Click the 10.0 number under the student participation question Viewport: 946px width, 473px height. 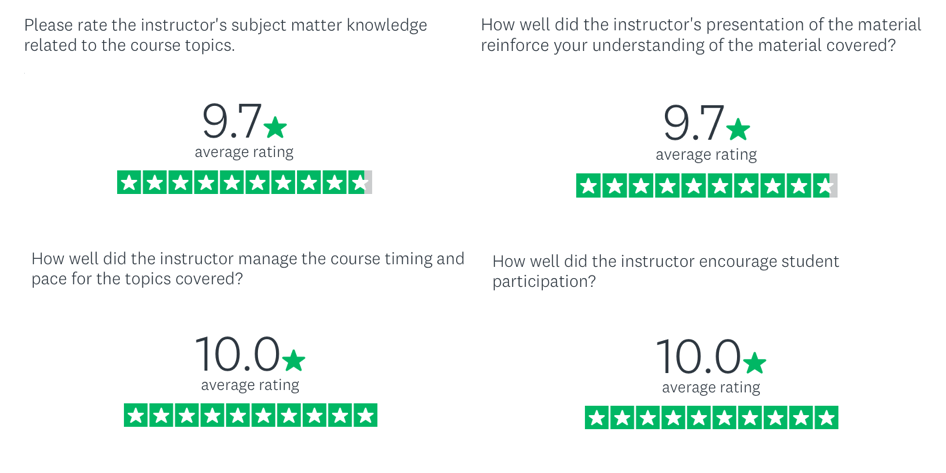pos(698,357)
